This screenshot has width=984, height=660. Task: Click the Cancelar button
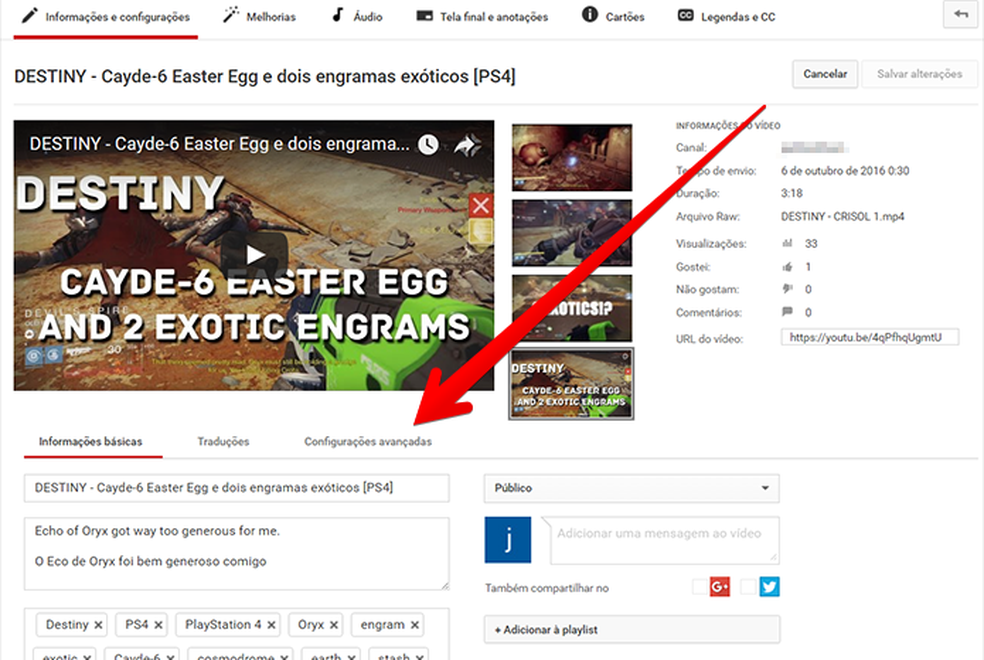(825, 74)
